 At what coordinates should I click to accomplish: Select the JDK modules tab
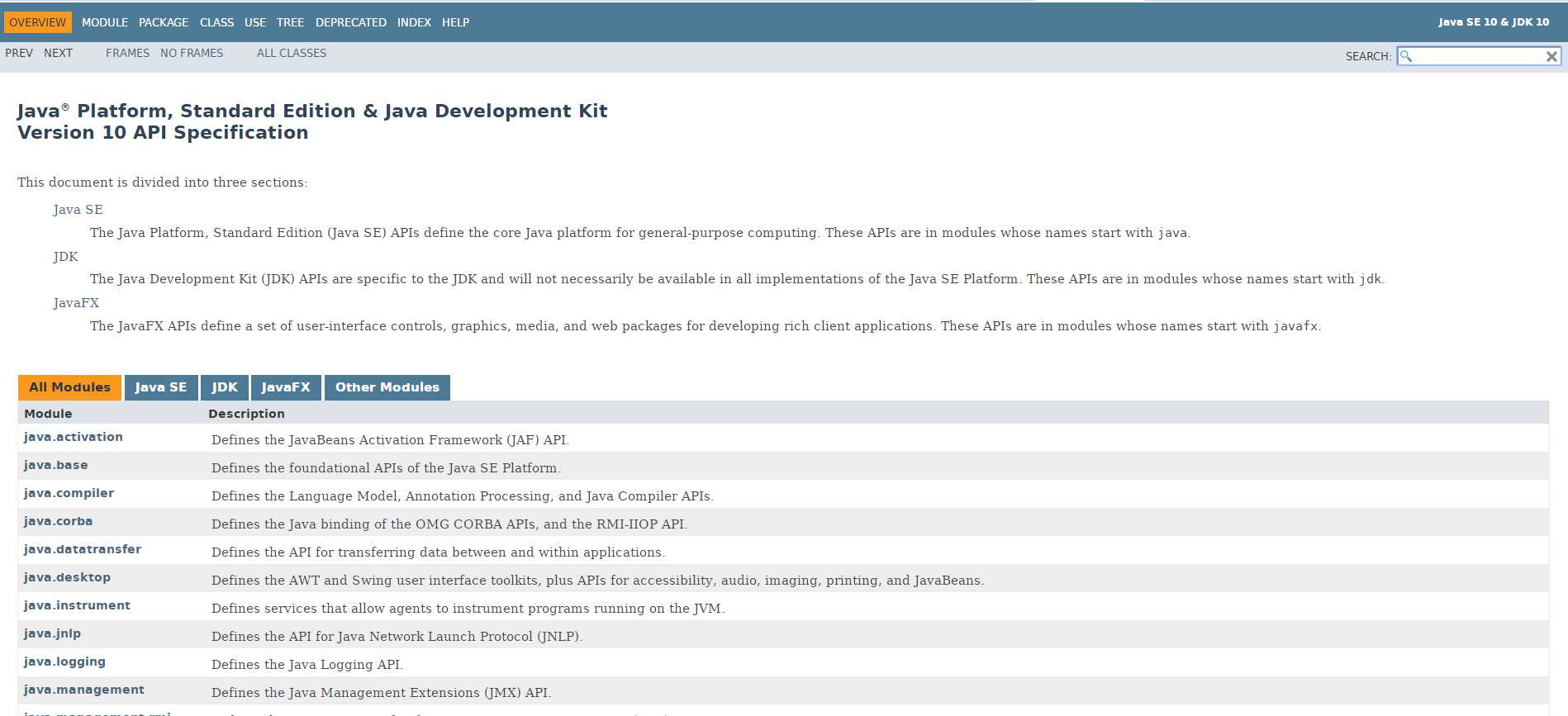(224, 387)
